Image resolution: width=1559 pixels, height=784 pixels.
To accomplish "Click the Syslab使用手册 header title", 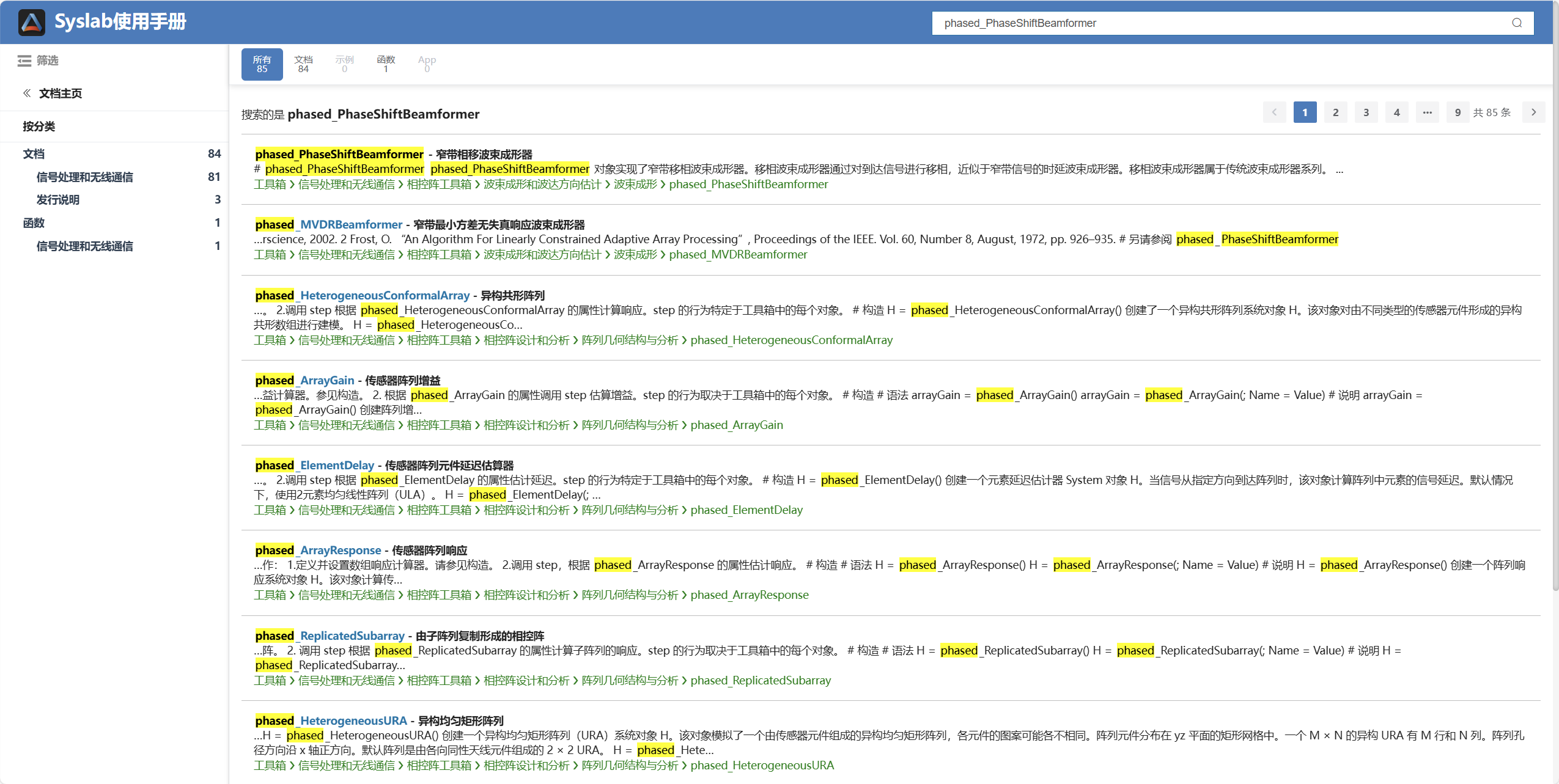I will coord(120,22).
